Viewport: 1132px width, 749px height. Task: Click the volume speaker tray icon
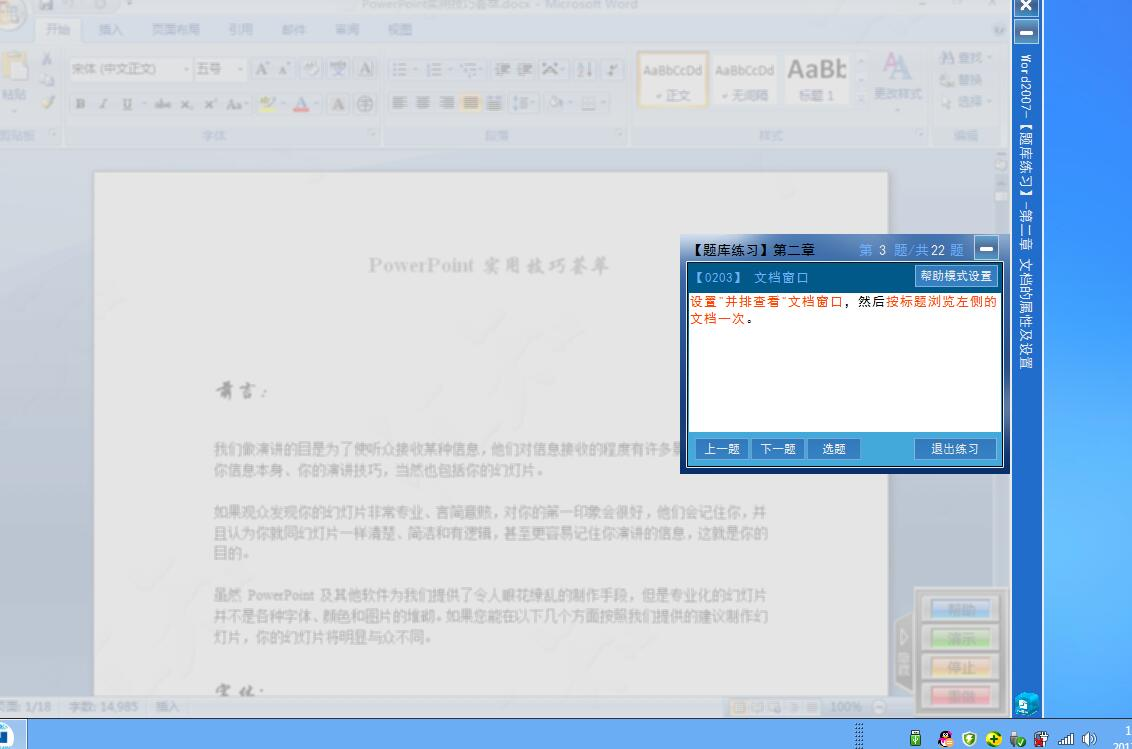click(1089, 739)
